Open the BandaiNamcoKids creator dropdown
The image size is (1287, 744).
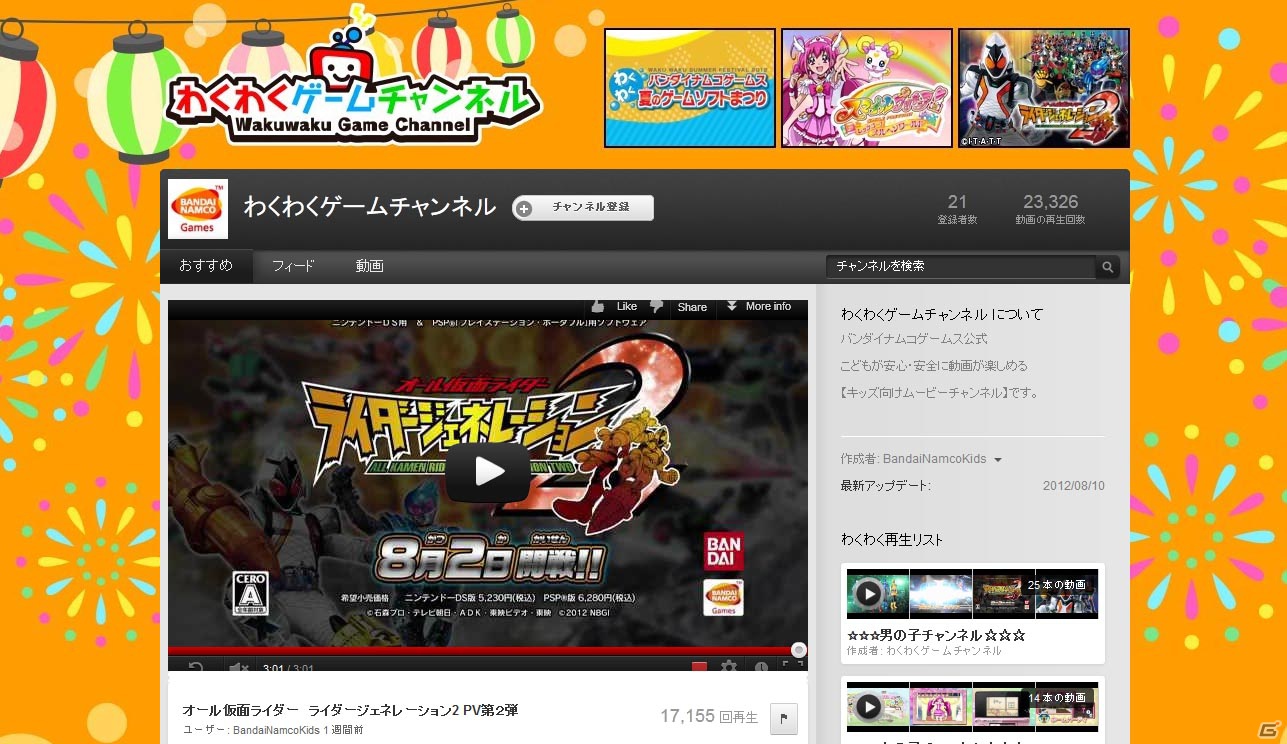point(997,459)
